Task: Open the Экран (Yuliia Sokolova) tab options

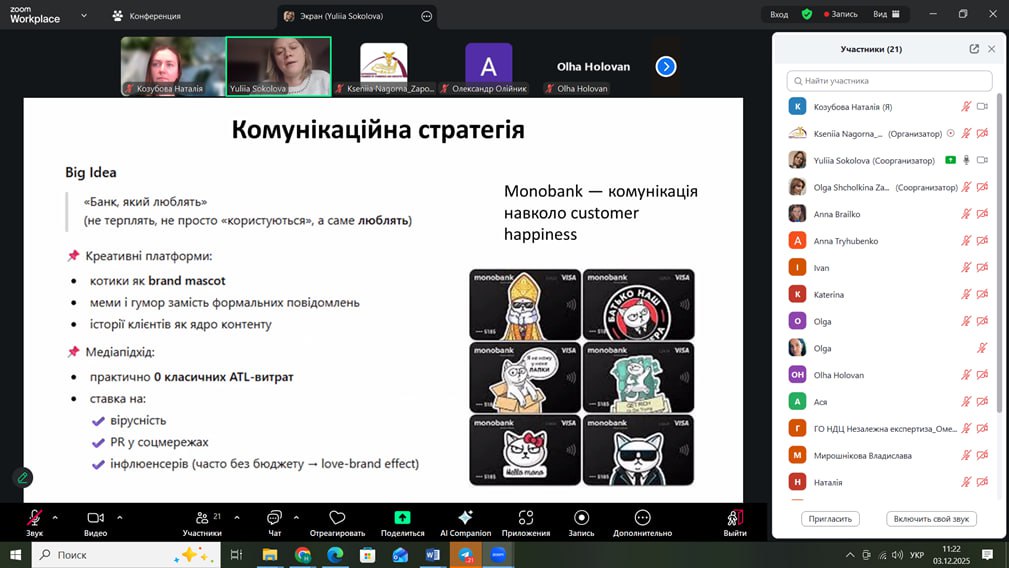Action: coord(427,16)
